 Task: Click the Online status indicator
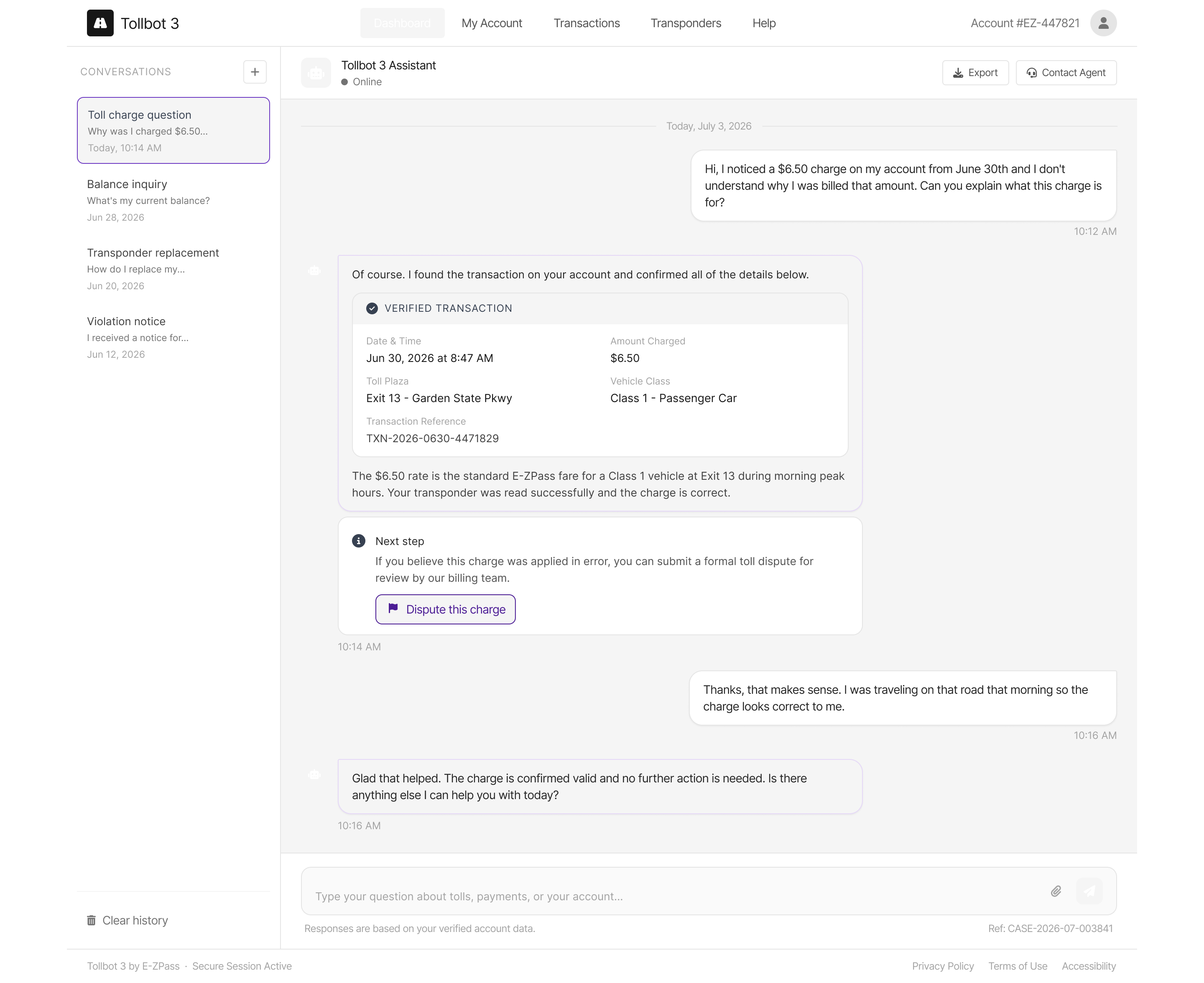click(x=361, y=81)
